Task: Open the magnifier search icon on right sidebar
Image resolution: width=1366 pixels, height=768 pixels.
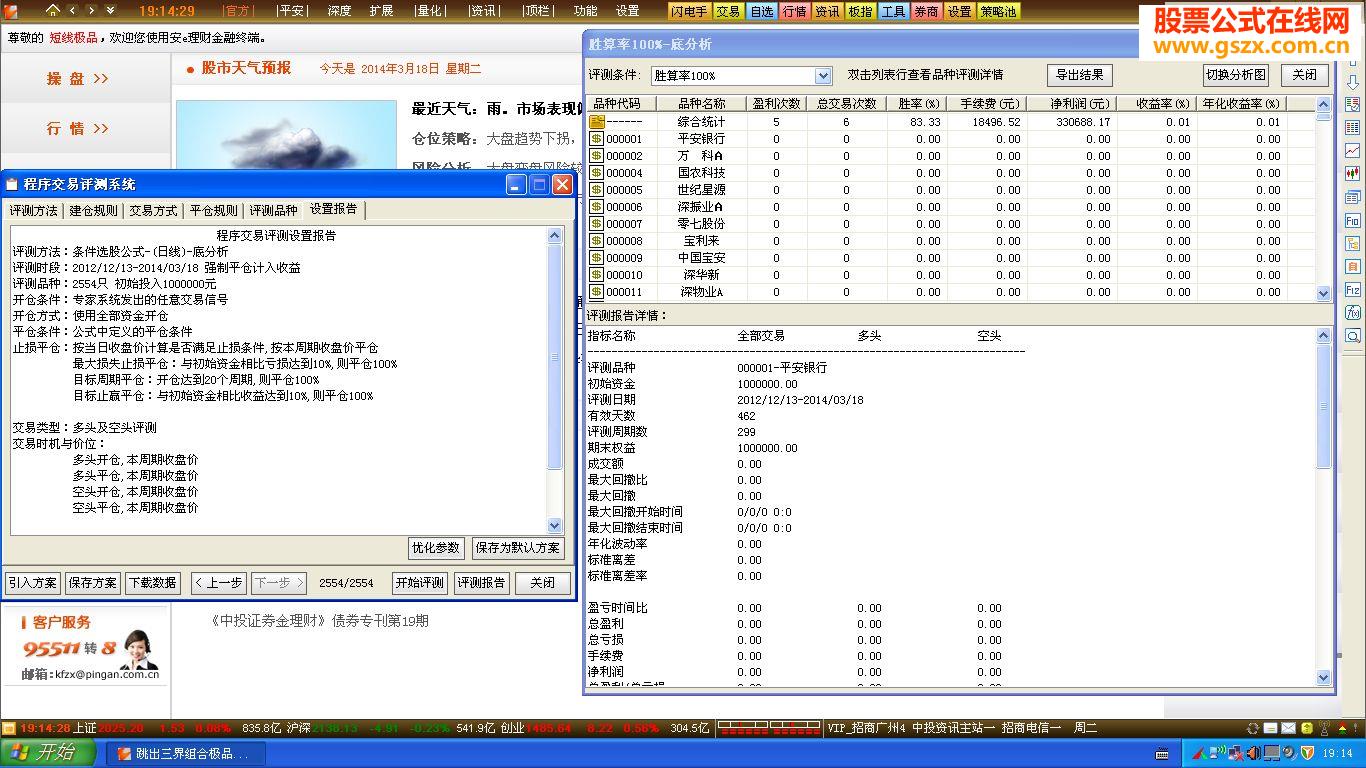Action: (x=1352, y=336)
